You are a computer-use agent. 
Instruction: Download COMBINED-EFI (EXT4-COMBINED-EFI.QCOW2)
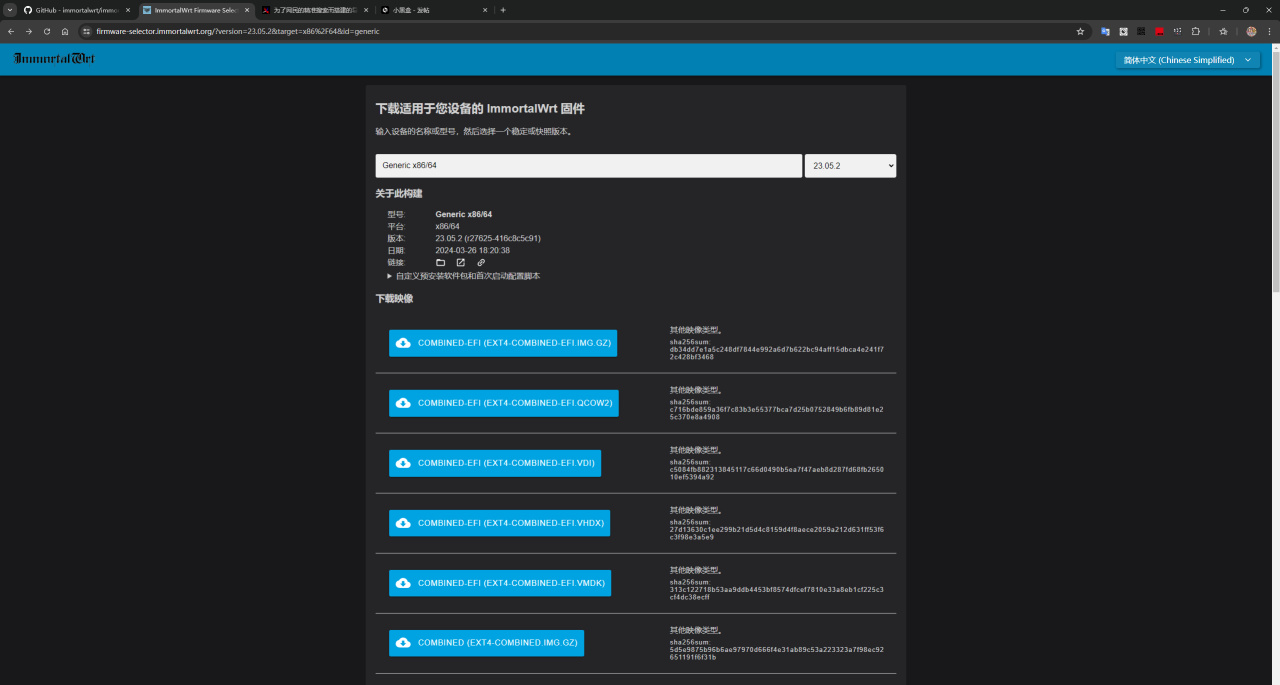point(504,403)
